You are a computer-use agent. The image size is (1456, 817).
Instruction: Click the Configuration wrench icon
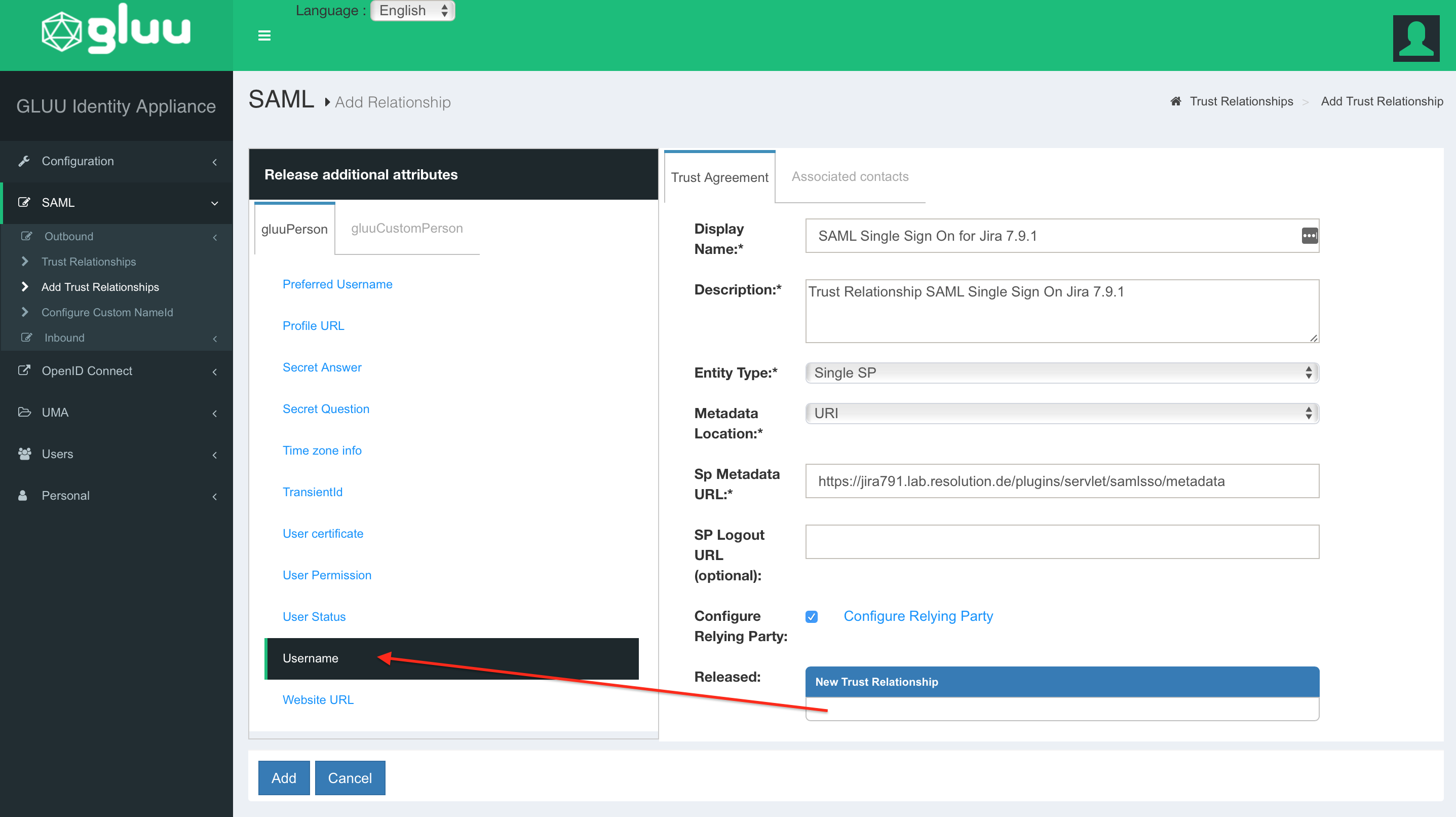point(24,161)
